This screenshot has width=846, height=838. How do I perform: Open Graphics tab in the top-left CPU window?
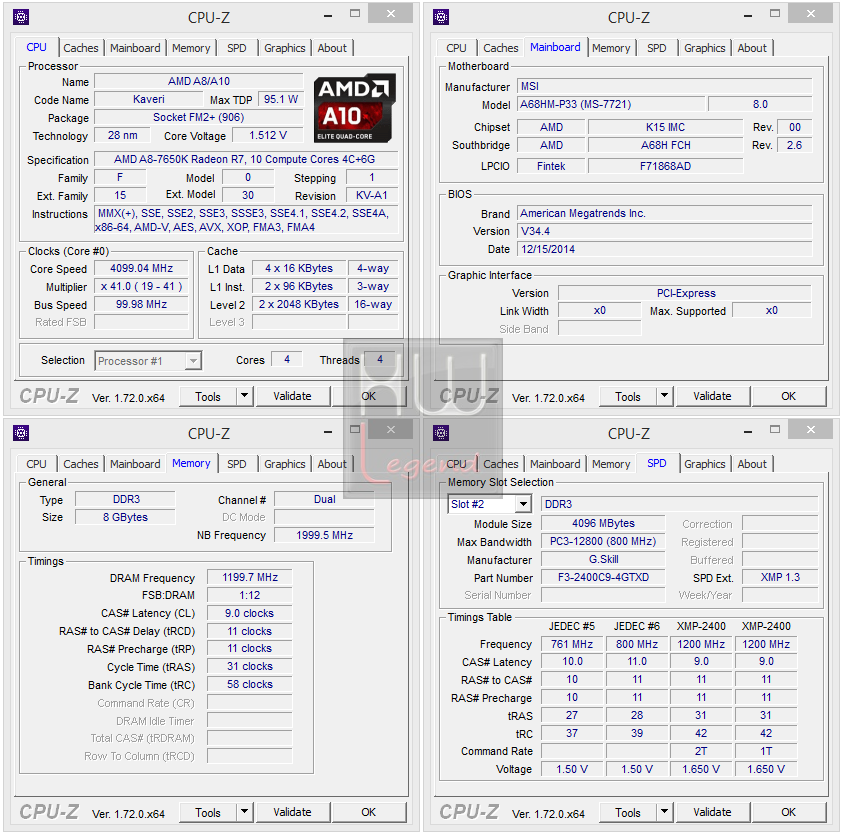pos(284,48)
